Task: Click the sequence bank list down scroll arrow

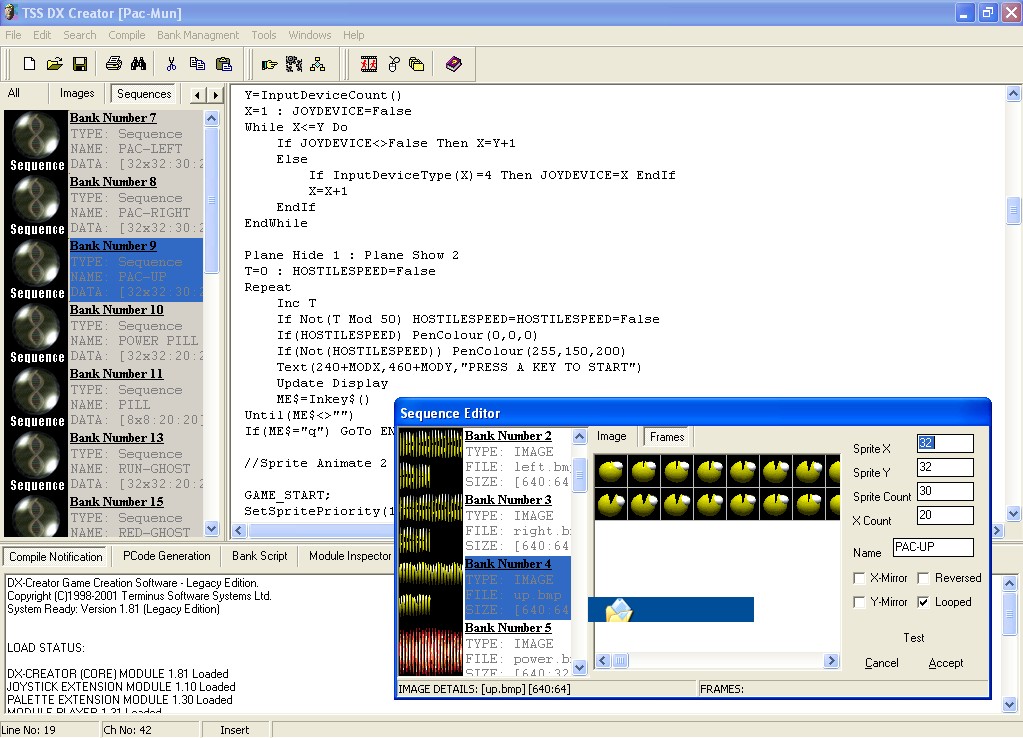Action: click(x=211, y=528)
